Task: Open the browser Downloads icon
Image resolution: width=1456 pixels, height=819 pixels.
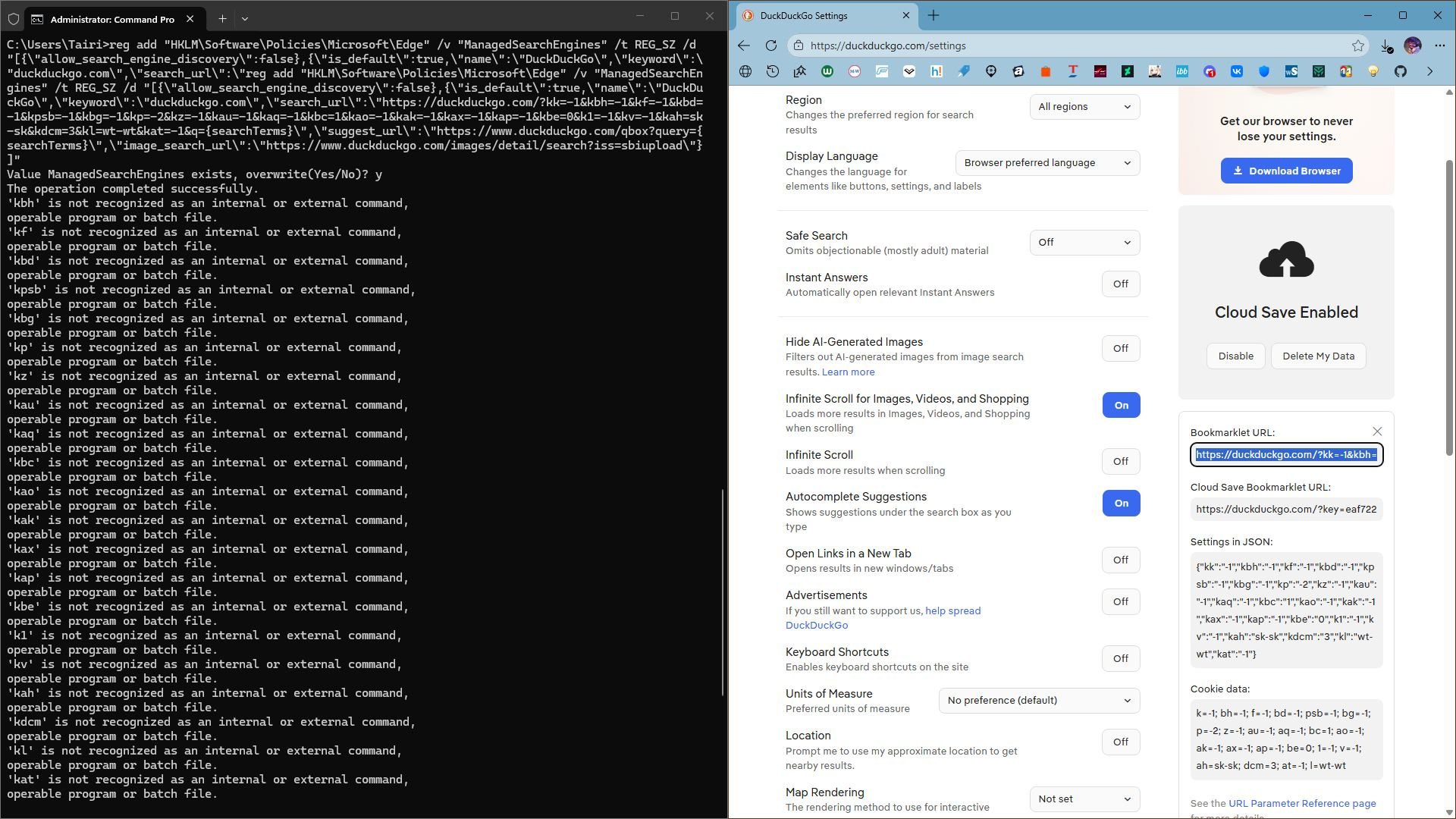Action: (1385, 45)
